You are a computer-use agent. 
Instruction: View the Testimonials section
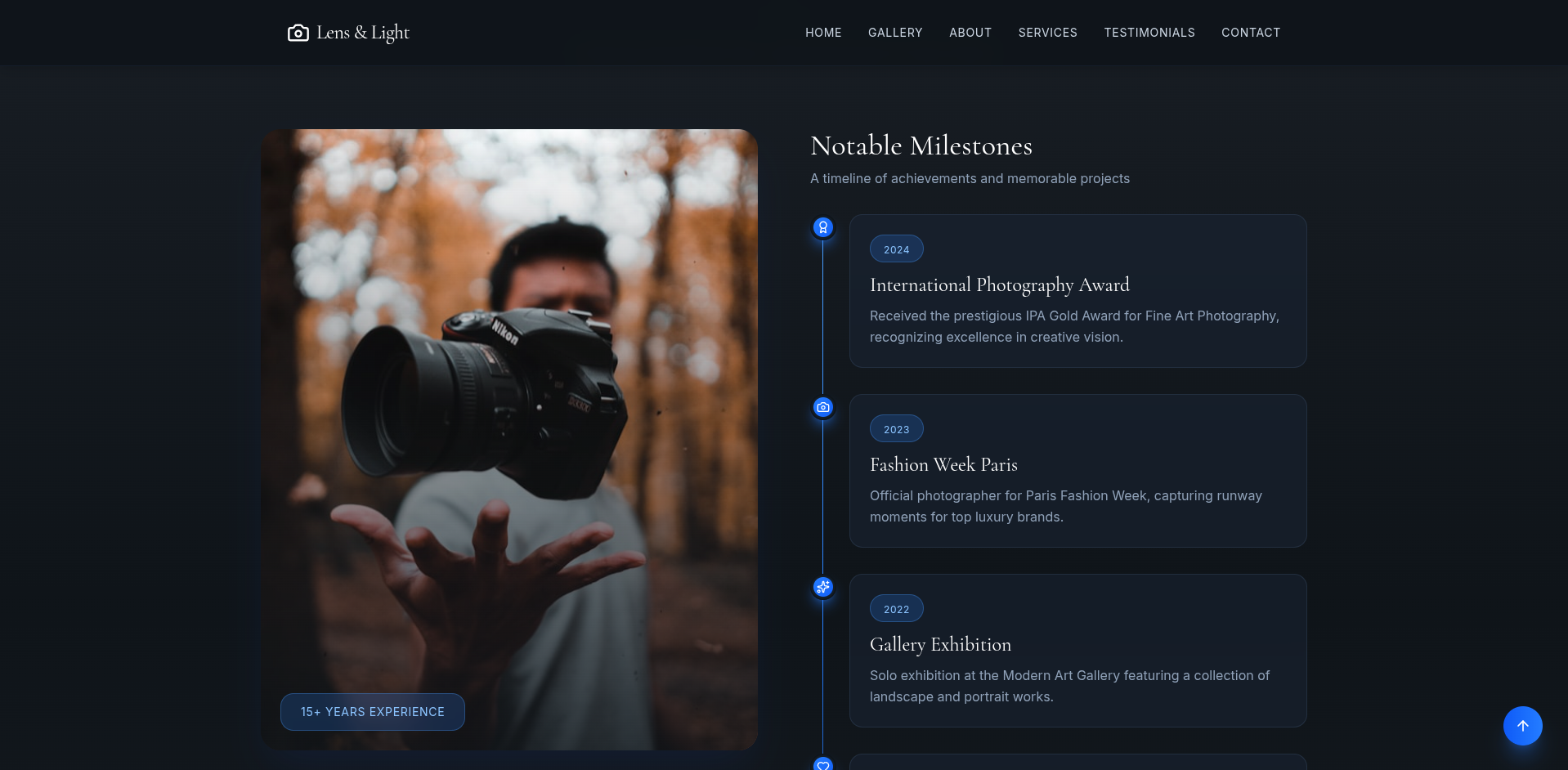click(x=1149, y=33)
